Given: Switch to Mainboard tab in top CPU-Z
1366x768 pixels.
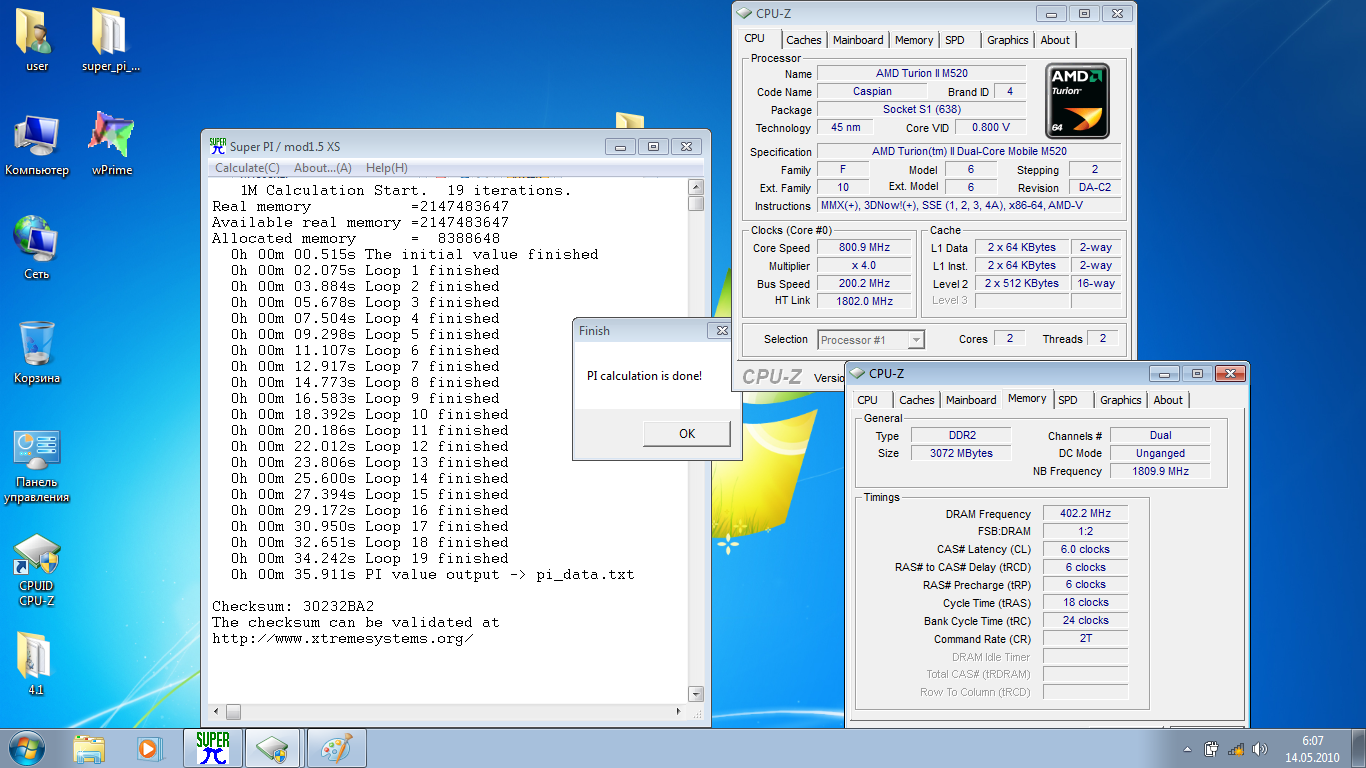Looking at the screenshot, I should [x=858, y=40].
